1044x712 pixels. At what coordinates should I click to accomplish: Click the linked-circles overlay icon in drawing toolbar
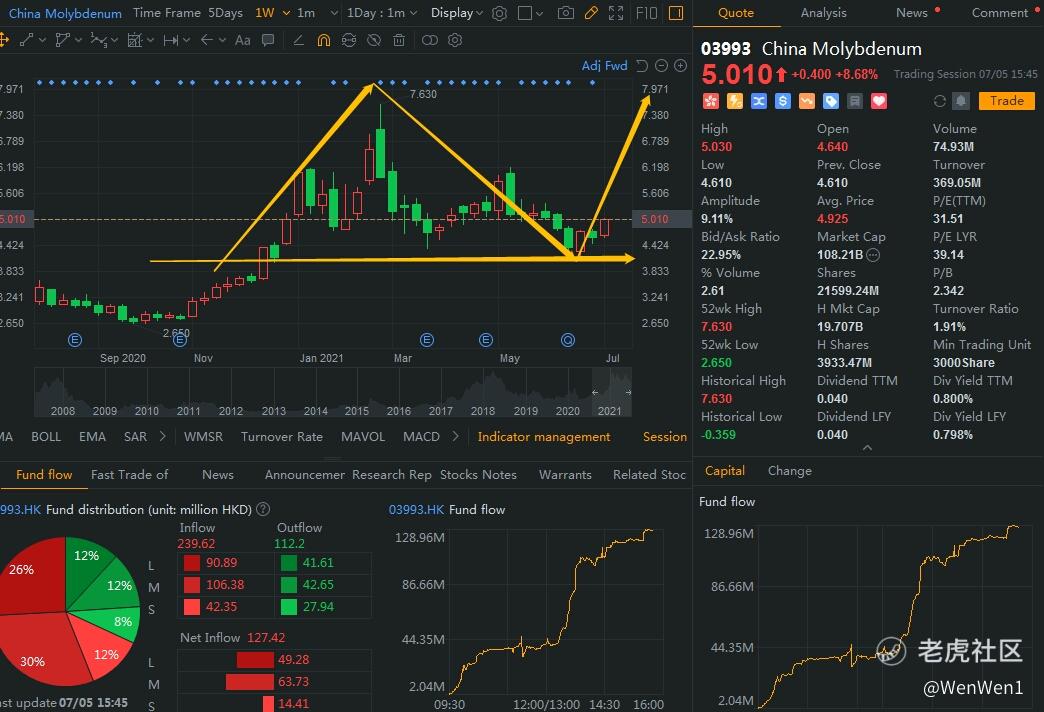click(430, 41)
